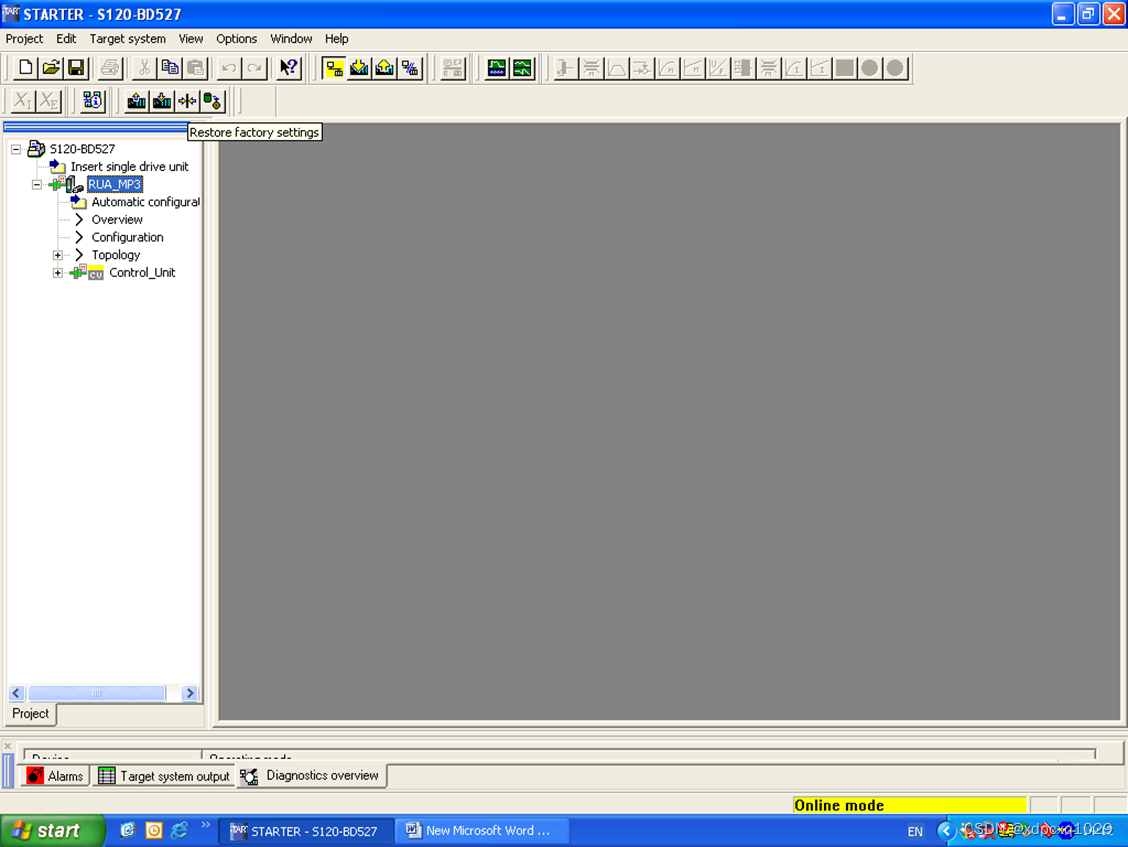Select Control_Unit in project tree
This screenshot has height=847, width=1128.
[142, 272]
